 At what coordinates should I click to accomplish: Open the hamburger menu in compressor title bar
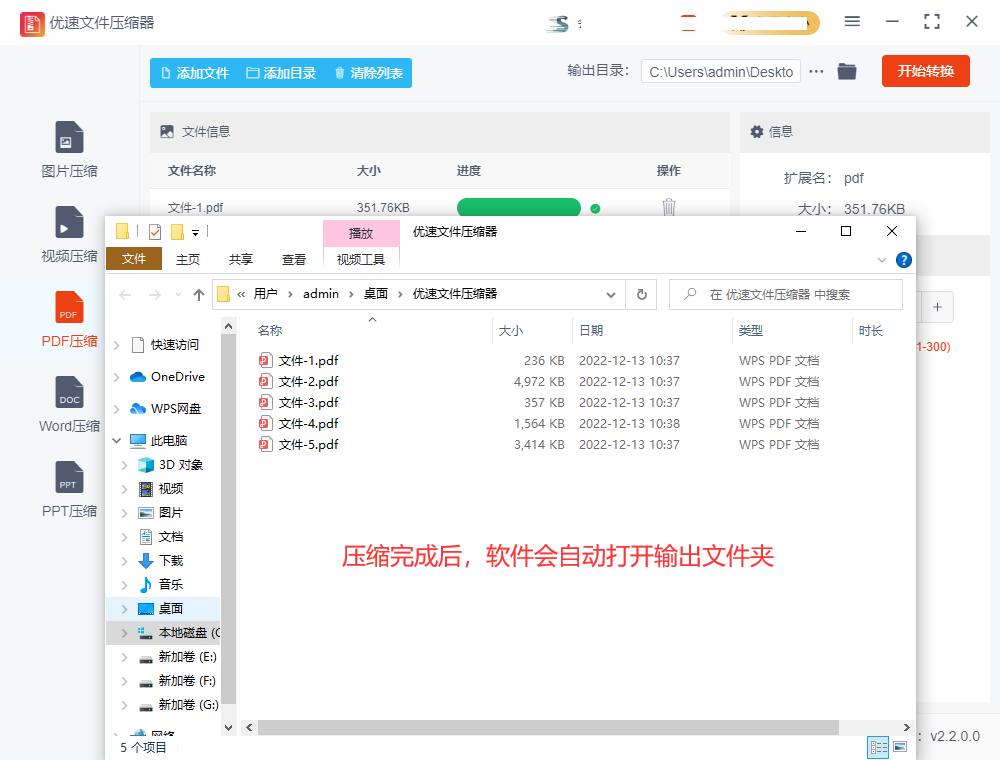852,22
